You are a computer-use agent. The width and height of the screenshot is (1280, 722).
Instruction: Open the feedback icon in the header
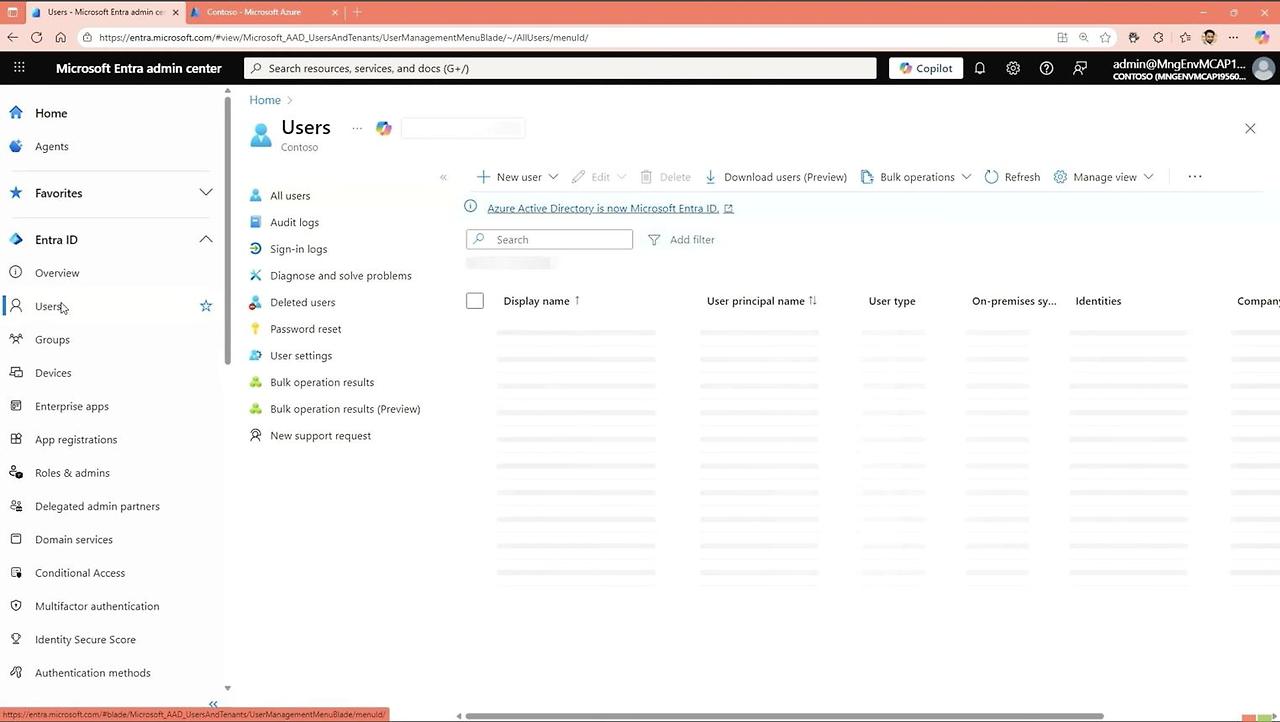coord(1080,68)
